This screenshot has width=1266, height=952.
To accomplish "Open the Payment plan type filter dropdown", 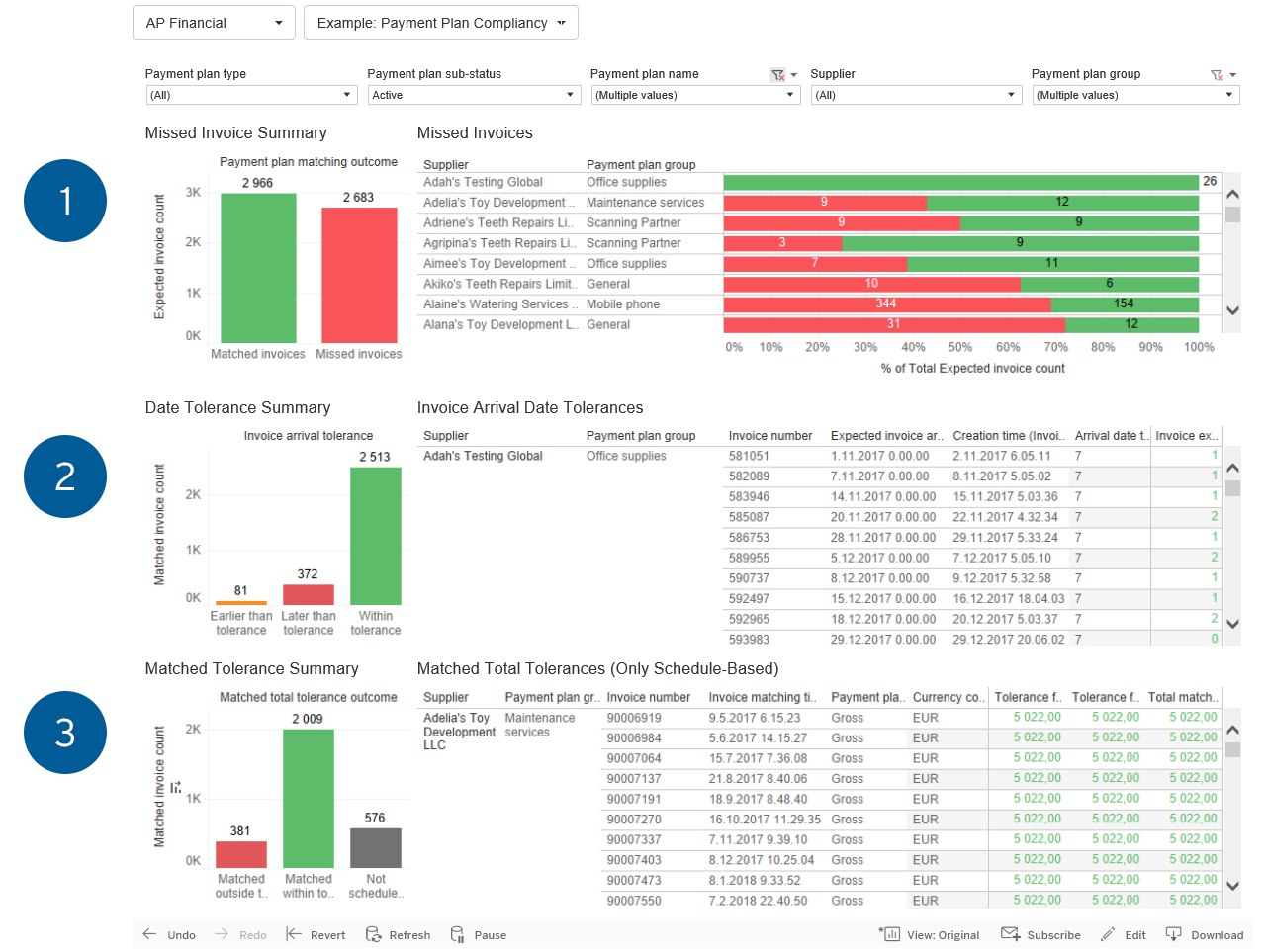I will 251,95.
